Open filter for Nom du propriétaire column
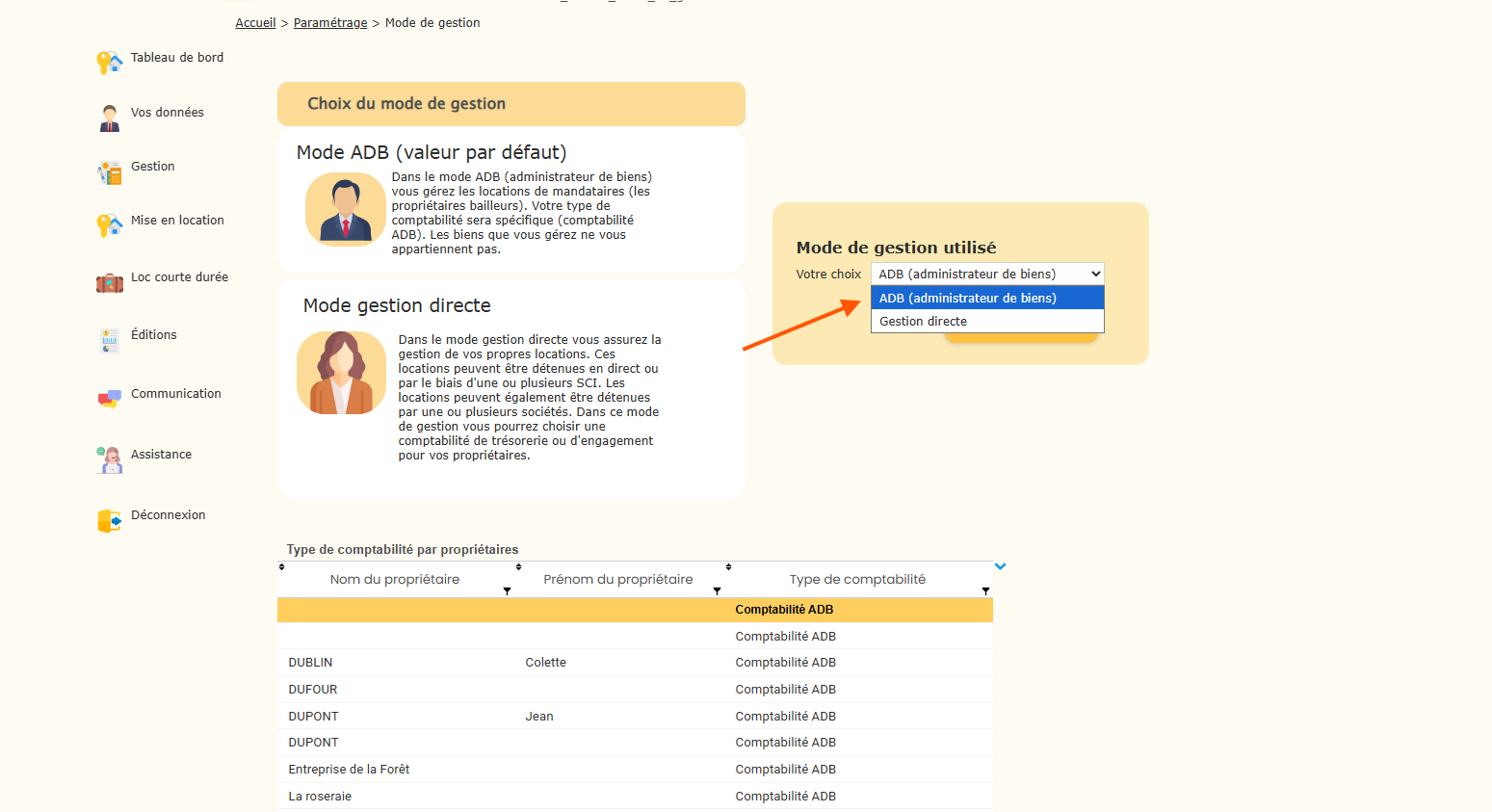The width and height of the screenshot is (1492, 812). click(507, 591)
